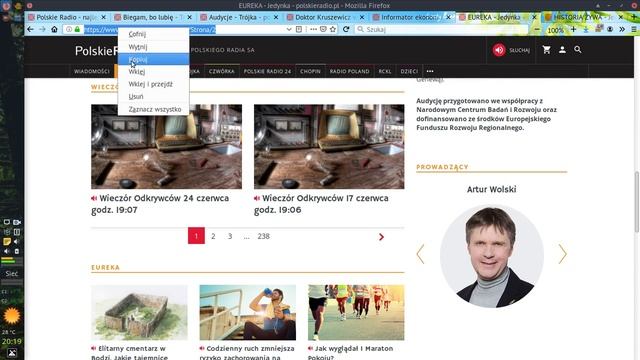
Task: Reset zoom via 100% indicator
Action: (555, 30)
